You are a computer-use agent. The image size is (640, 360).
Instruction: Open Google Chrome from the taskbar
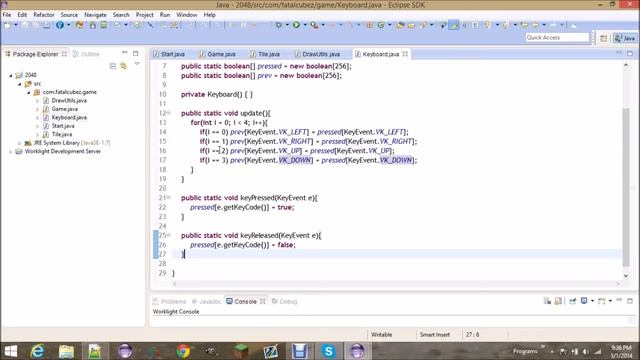pos(183,351)
